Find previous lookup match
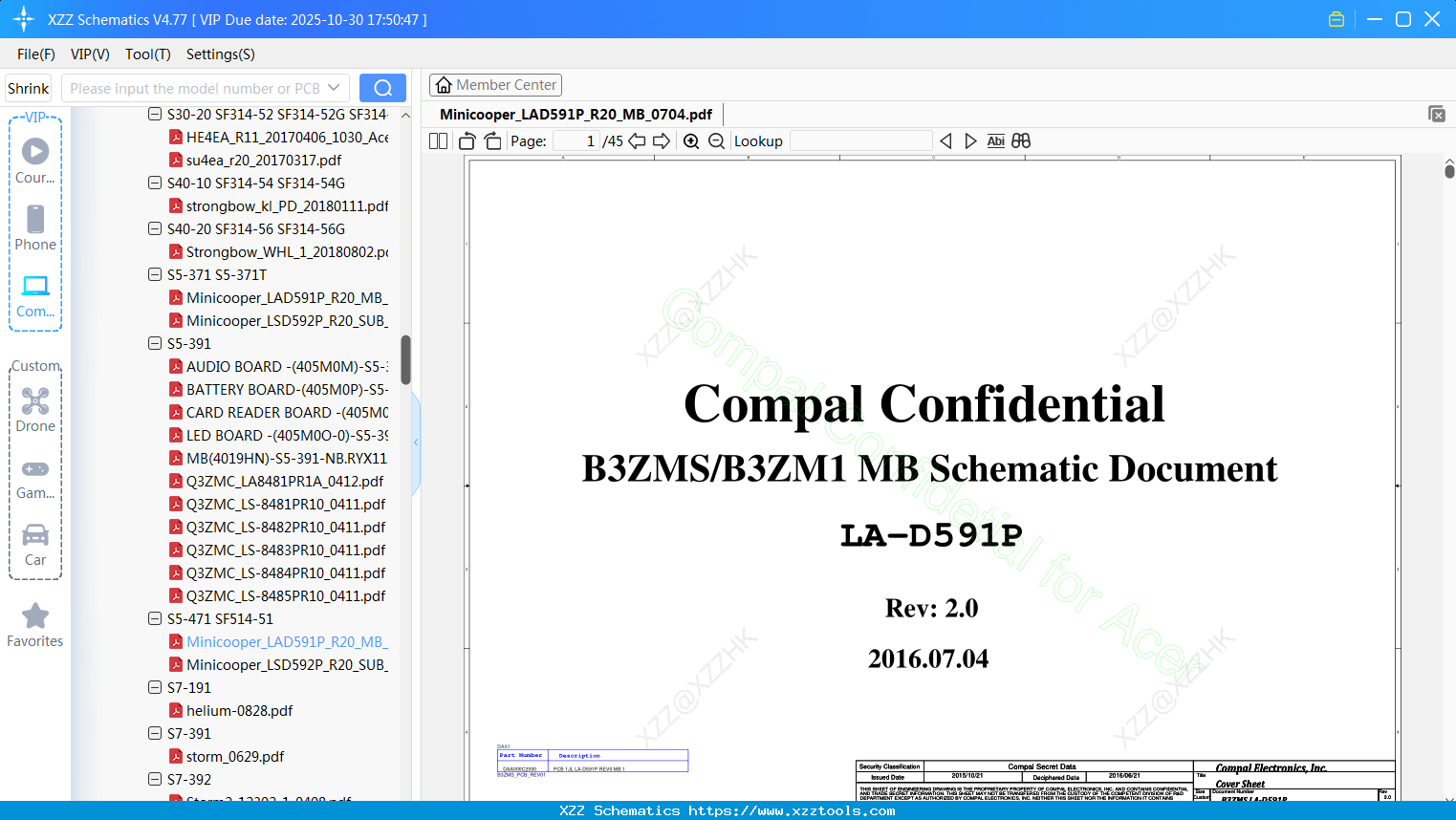The width and height of the screenshot is (1456, 820). tap(945, 141)
